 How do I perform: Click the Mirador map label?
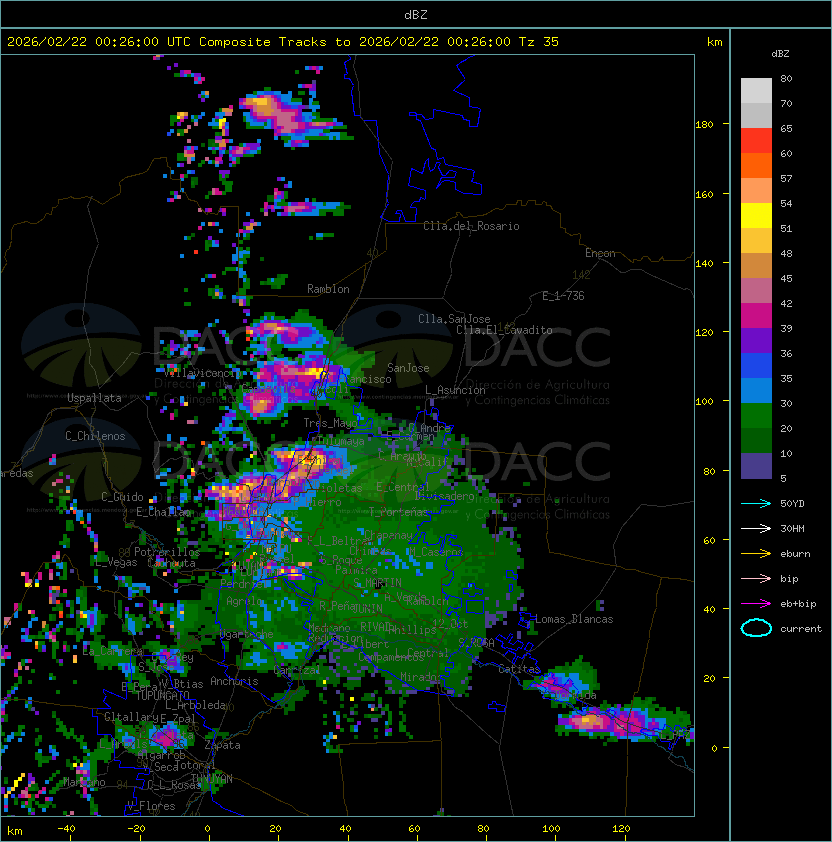pyautogui.click(x=421, y=677)
